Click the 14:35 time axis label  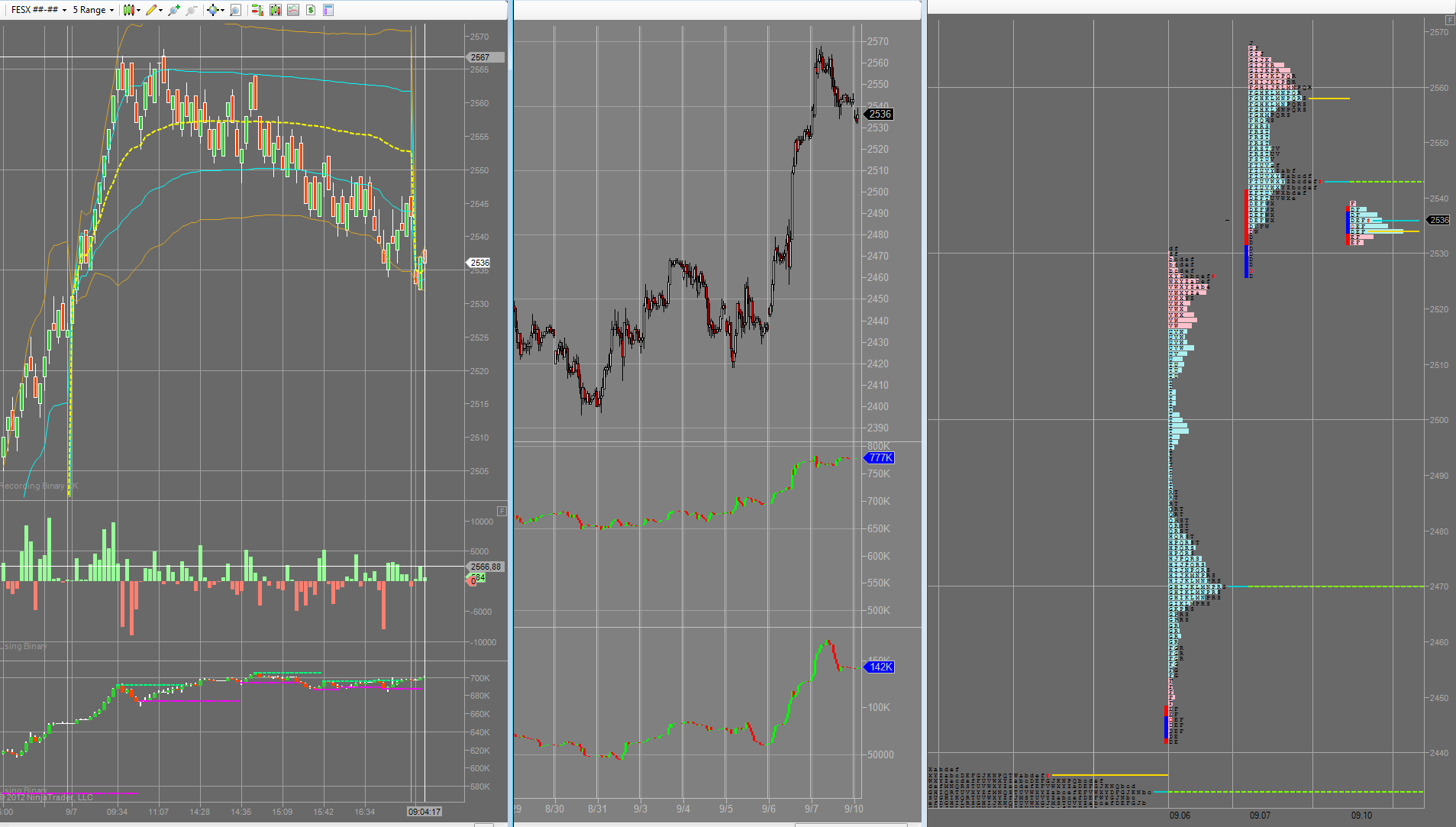pyautogui.click(x=241, y=812)
